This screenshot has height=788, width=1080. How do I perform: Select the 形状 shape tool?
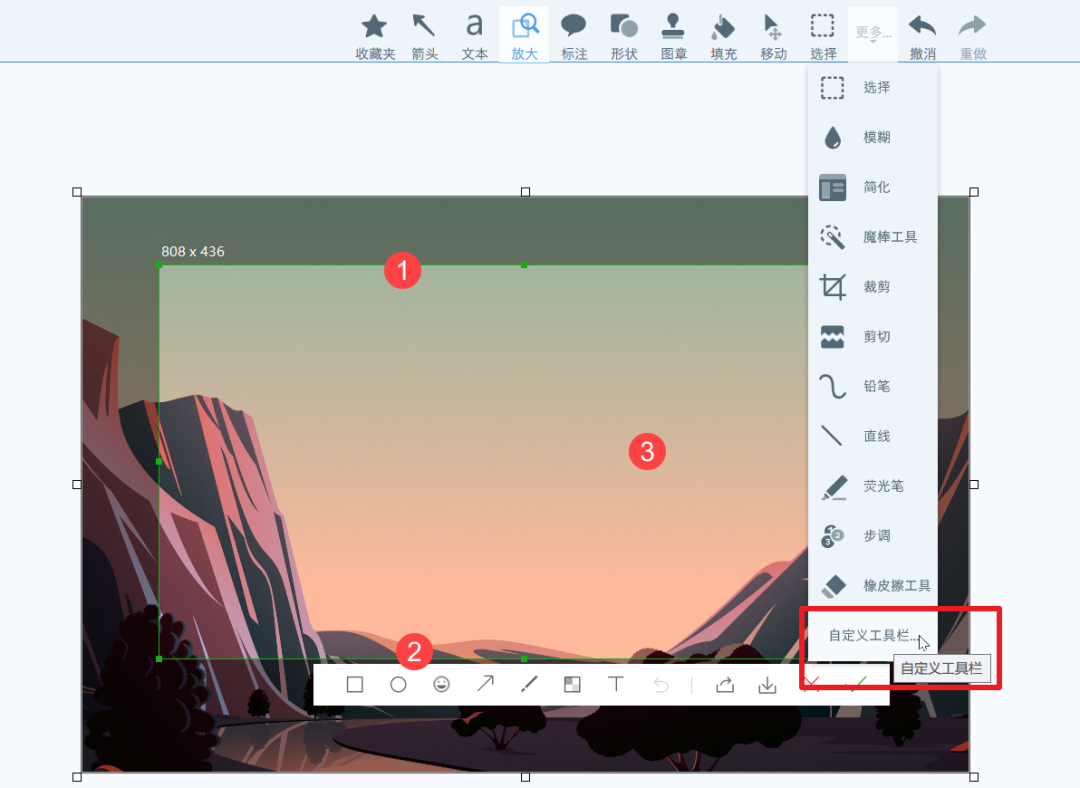pos(624,36)
